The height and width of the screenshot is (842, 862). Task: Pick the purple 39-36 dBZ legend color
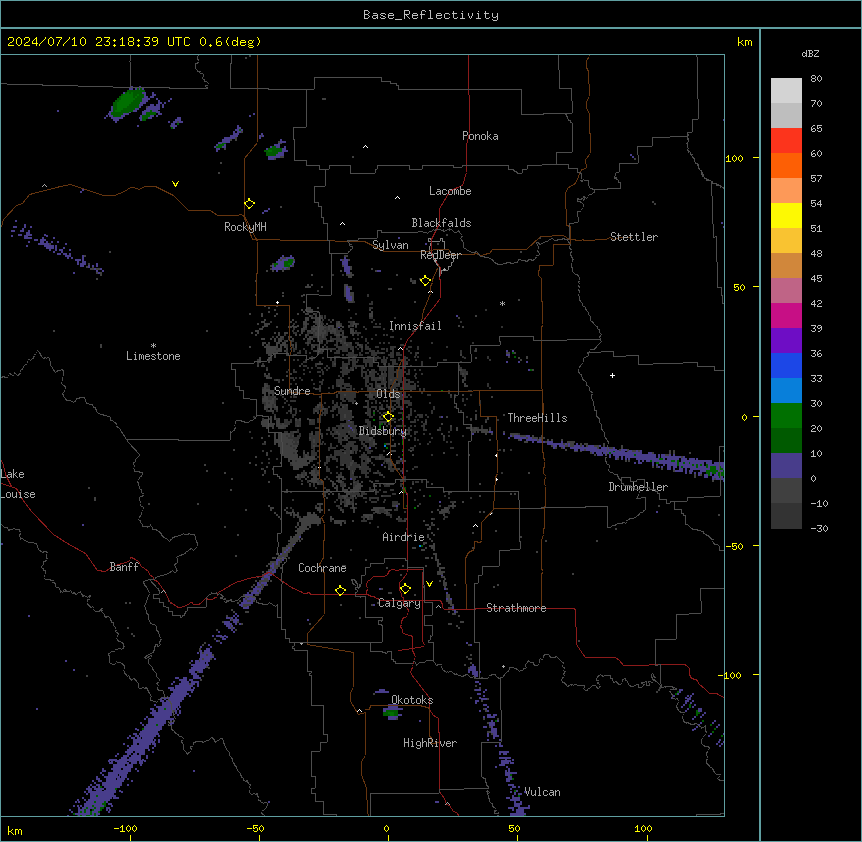coord(786,341)
